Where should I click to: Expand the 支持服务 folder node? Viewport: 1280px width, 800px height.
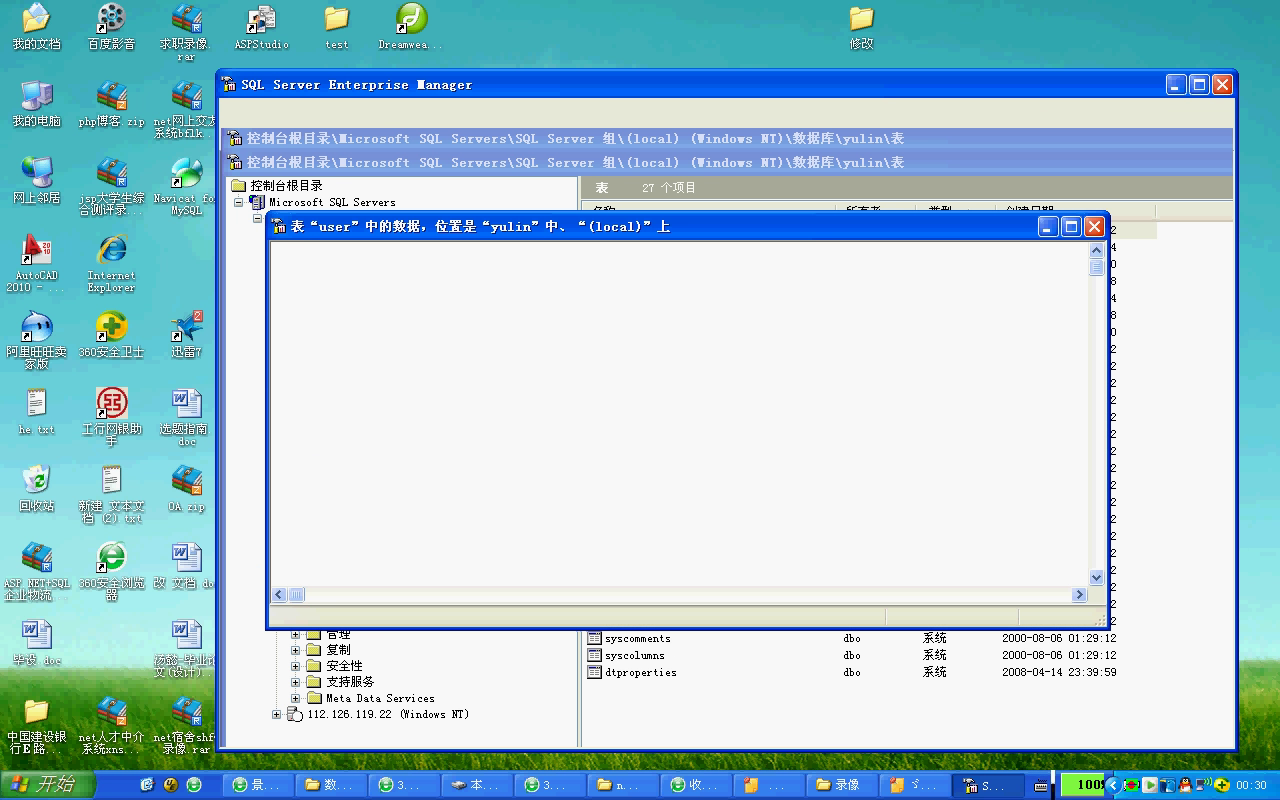[295, 682]
